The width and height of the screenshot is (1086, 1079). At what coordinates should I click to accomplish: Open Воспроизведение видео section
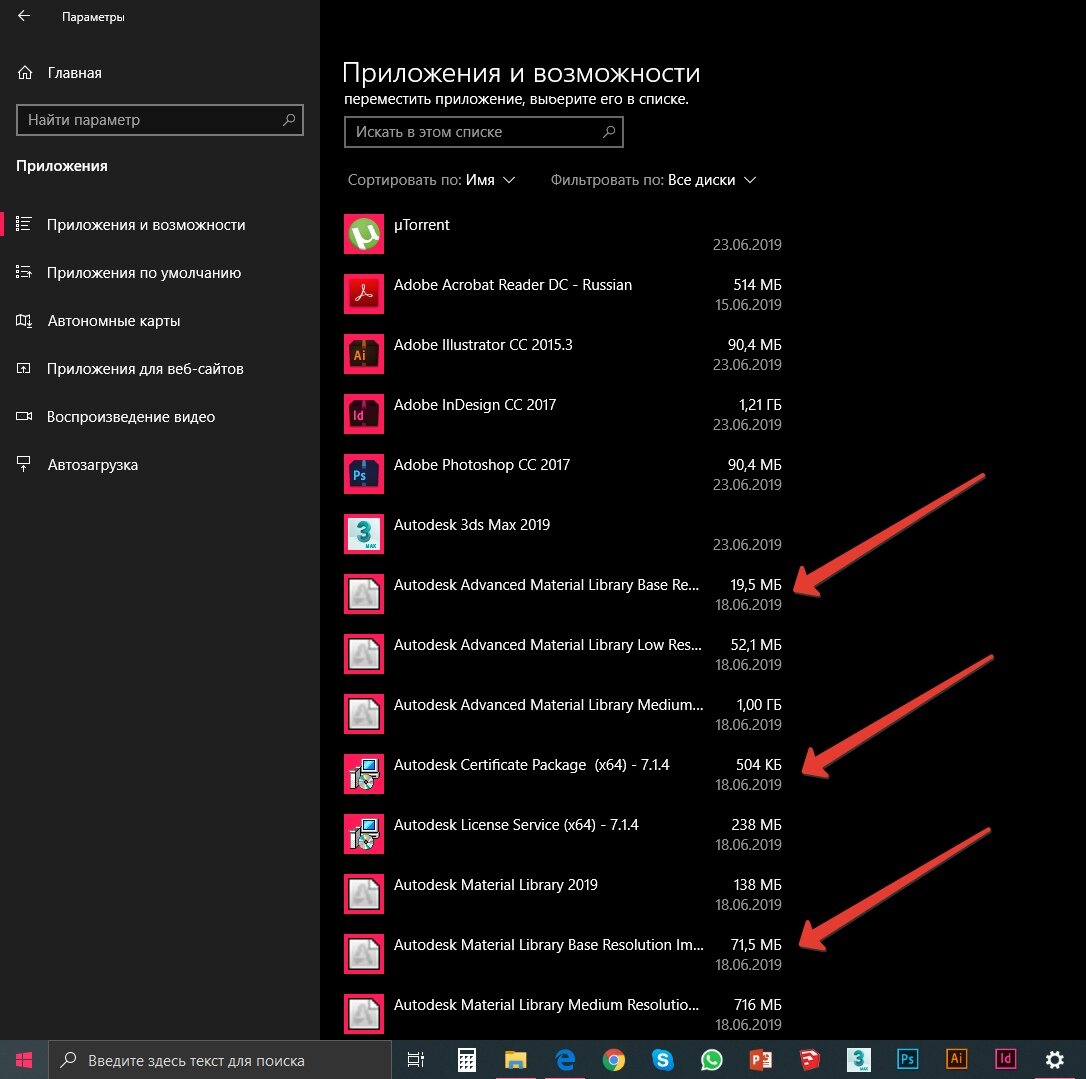tap(116, 417)
